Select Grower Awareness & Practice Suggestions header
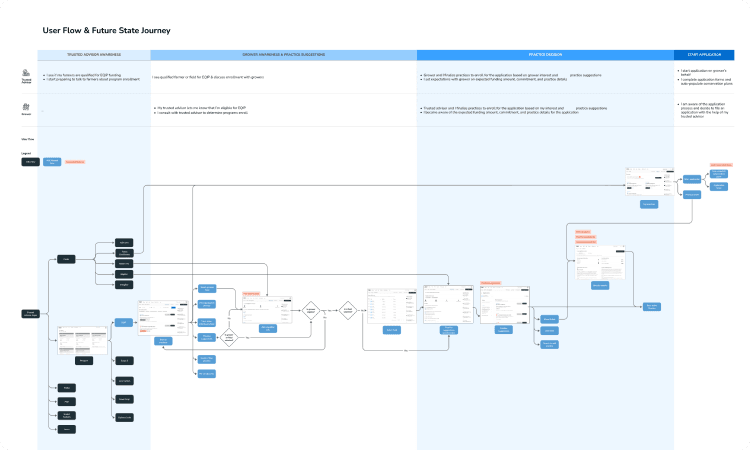The height and width of the screenshot is (450, 750). [284, 55]
